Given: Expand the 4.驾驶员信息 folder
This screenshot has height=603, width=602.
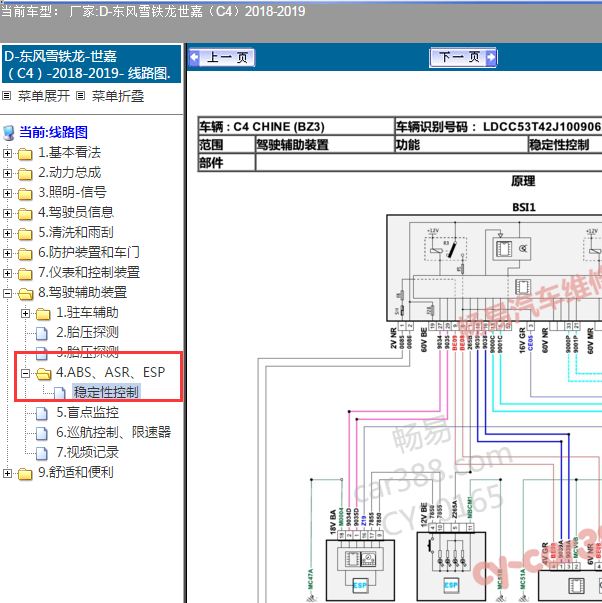Looking at the screenshot, I should pyautogui.click(x=7, y=213).
